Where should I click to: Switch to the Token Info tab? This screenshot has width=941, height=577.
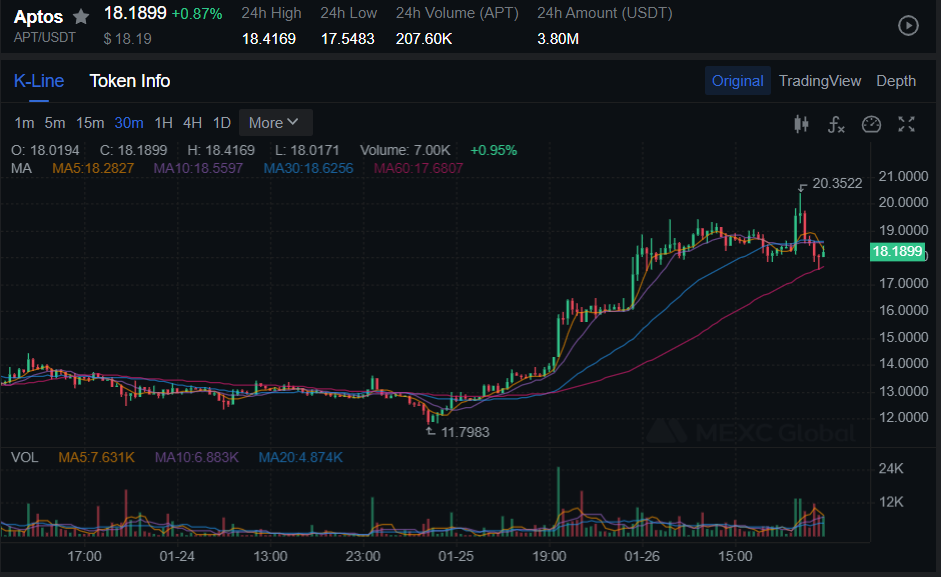(130, 81)
